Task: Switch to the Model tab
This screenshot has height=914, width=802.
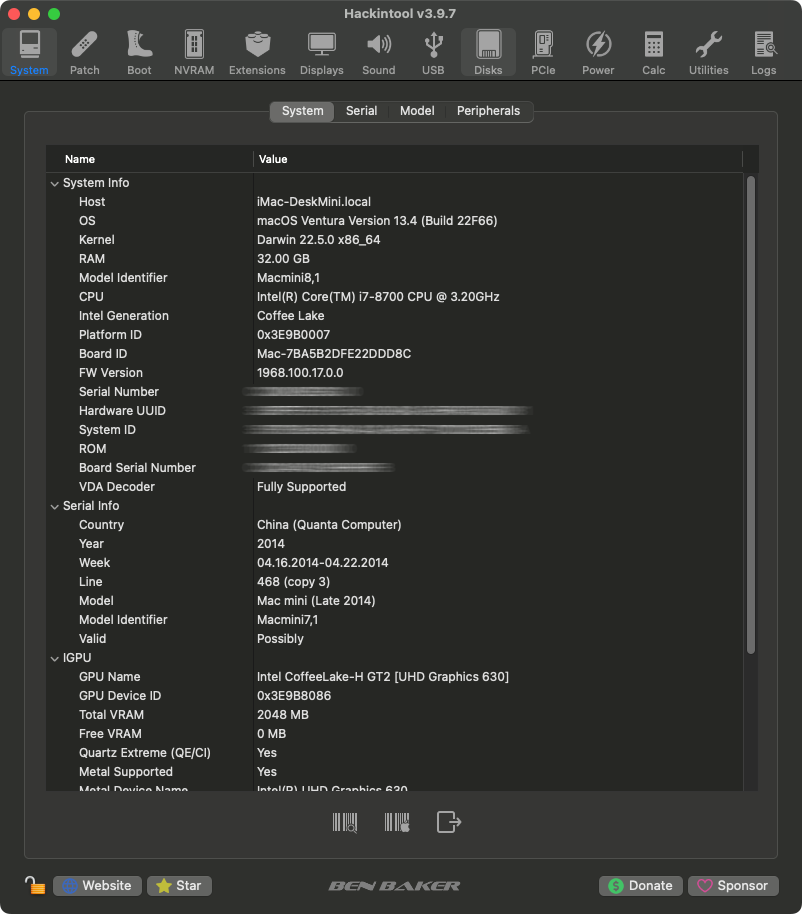Action: [417, 111]
